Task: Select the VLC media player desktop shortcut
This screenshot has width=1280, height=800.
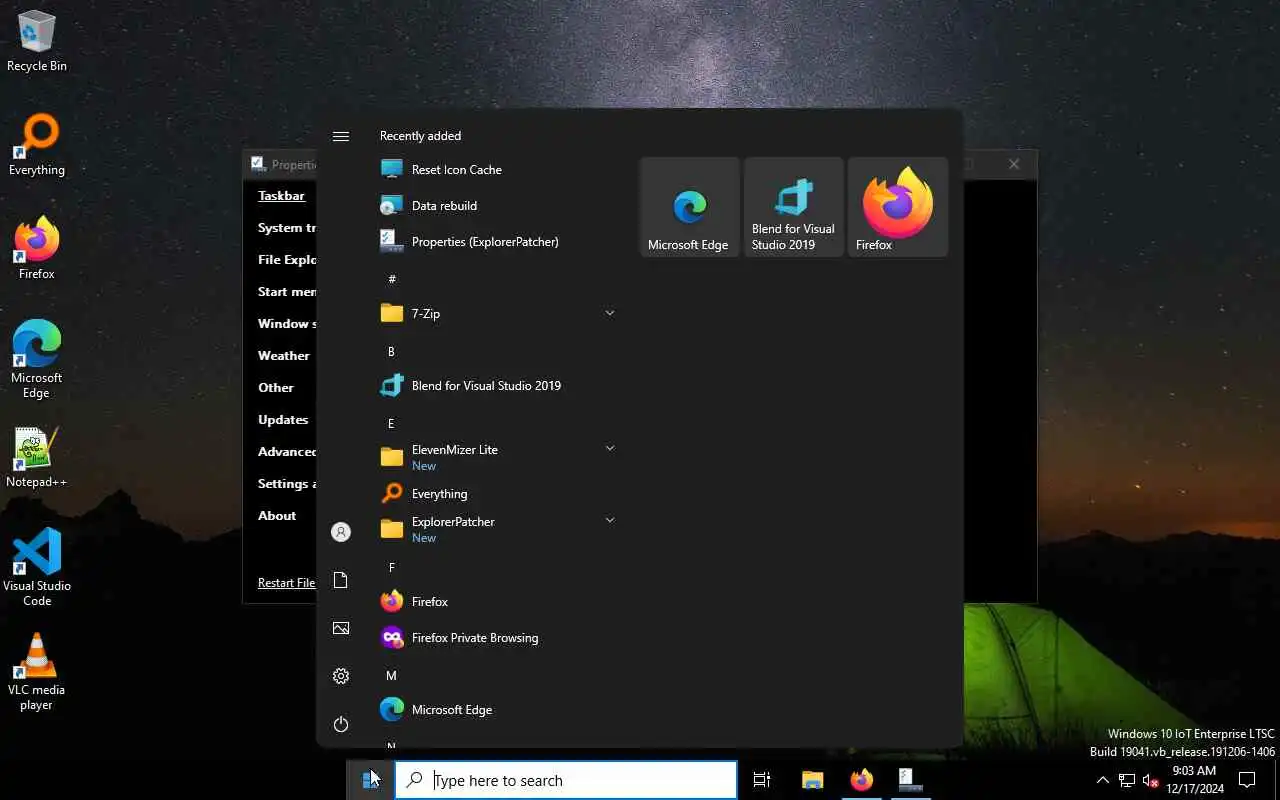Action: [x=37, y=672]
